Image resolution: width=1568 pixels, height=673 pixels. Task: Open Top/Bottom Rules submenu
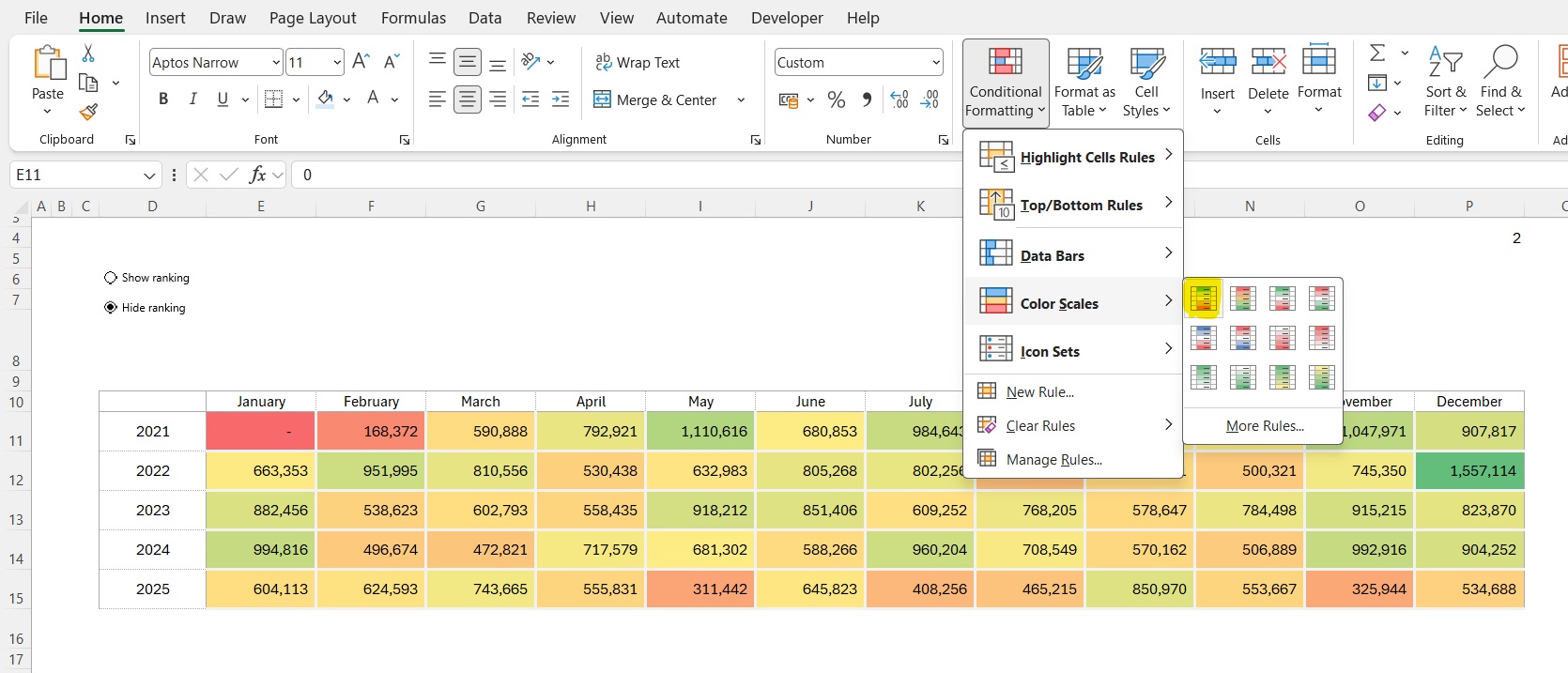[x=1073, y=205]
